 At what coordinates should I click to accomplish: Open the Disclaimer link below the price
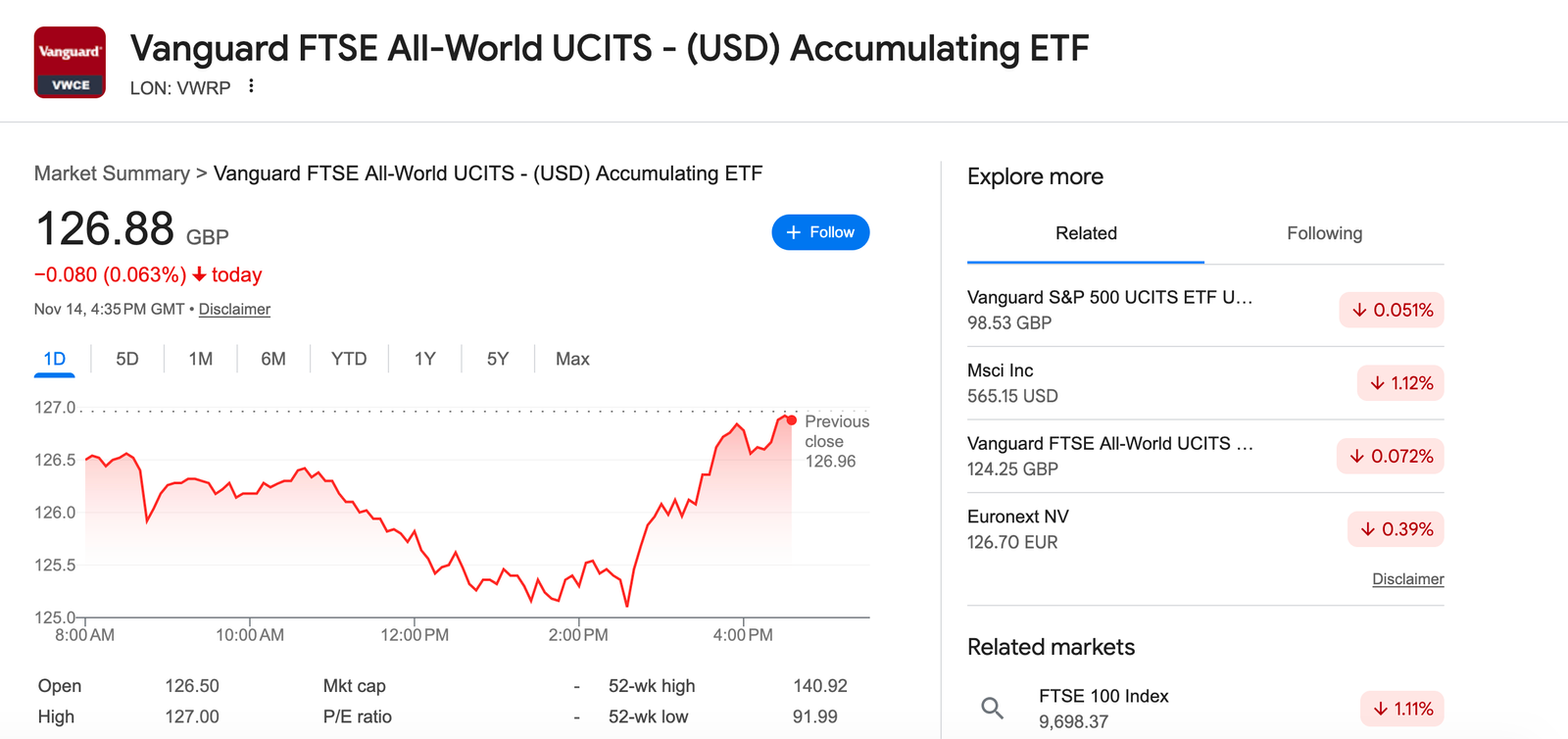(234, 309)
